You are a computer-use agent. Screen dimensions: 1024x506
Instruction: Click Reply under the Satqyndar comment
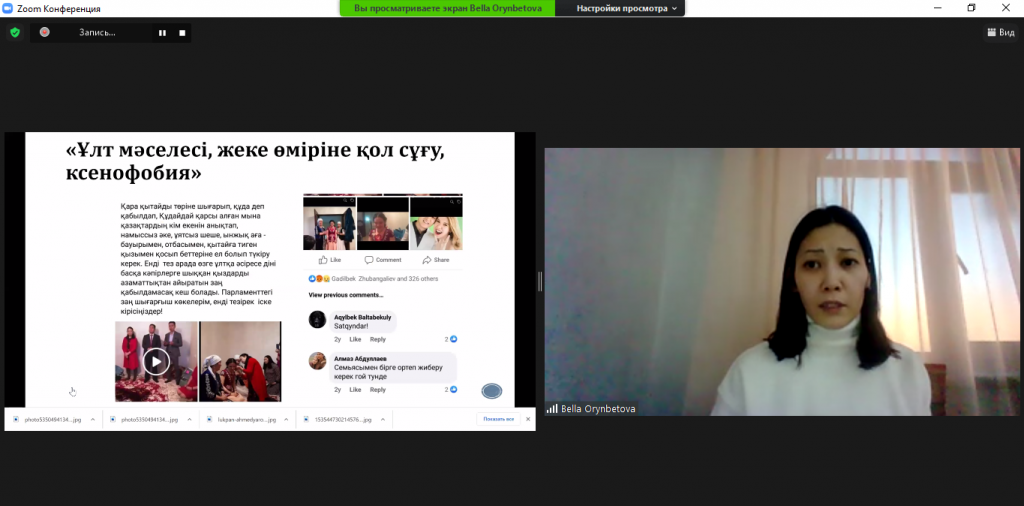(x=377, y=339)
